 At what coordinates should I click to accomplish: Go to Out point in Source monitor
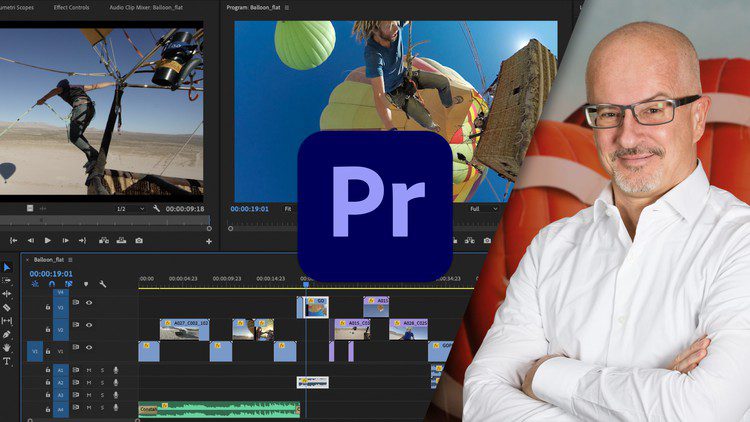tap(82, 241)
